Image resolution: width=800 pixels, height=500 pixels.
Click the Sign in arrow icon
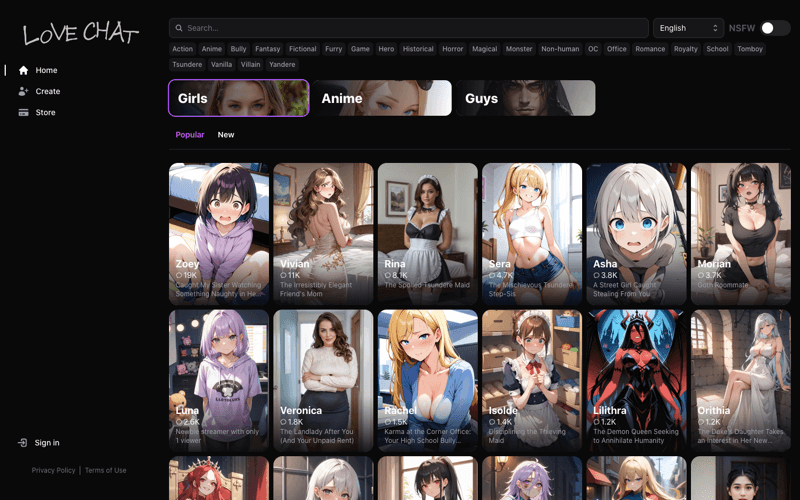pyautogui.click(x=22, y=443)
